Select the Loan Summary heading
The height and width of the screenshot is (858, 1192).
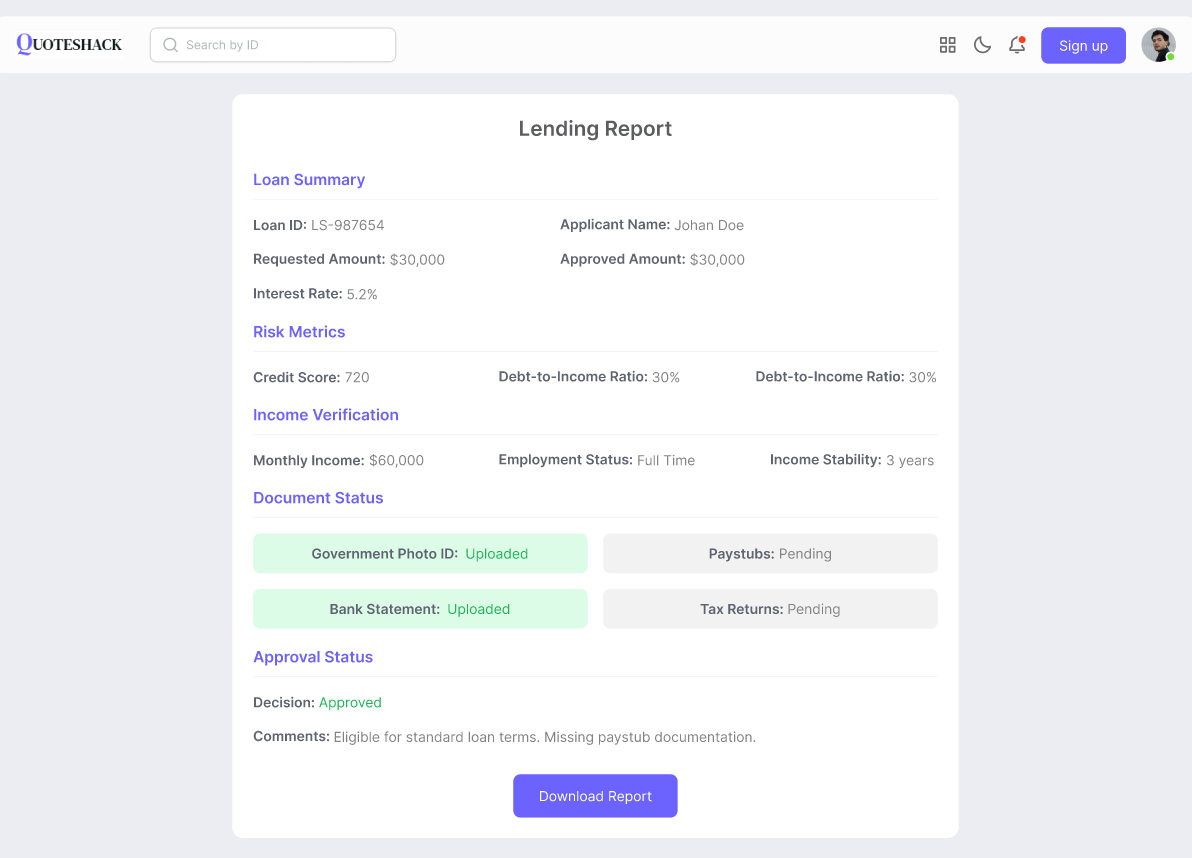[309, 179]
